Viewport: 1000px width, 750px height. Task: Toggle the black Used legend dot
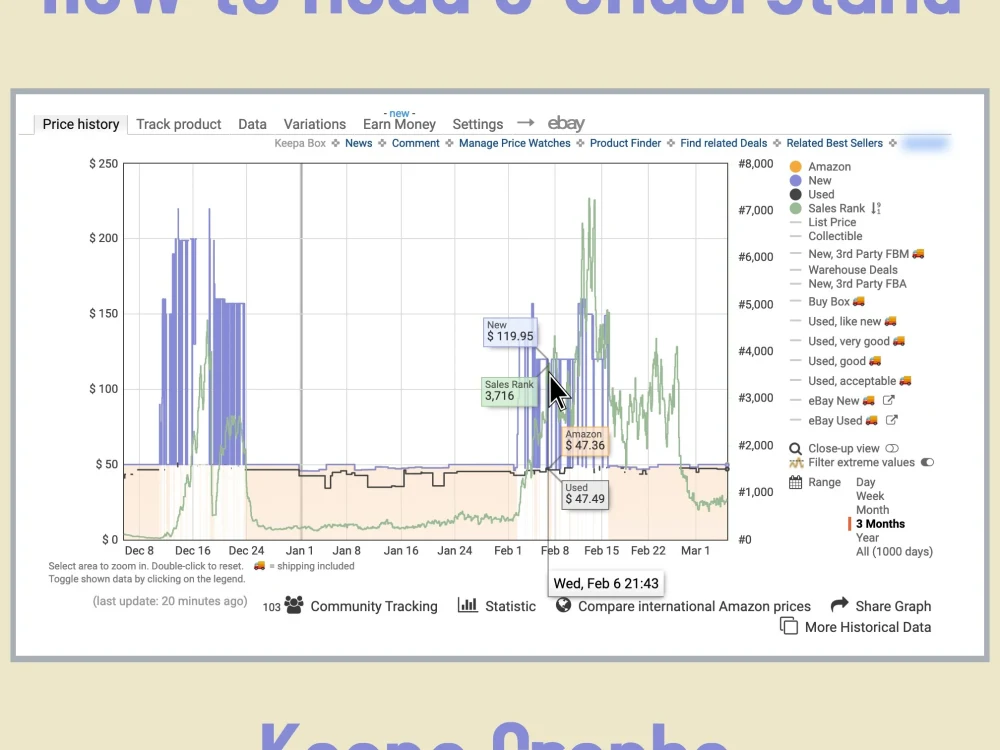click(795, 195)
